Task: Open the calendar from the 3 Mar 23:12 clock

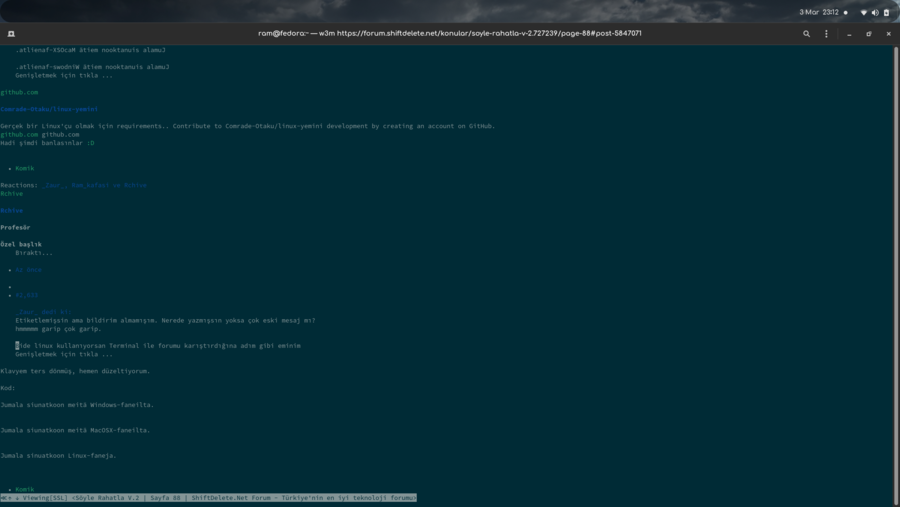Action: pyautogui.click(x=818, y=12)
